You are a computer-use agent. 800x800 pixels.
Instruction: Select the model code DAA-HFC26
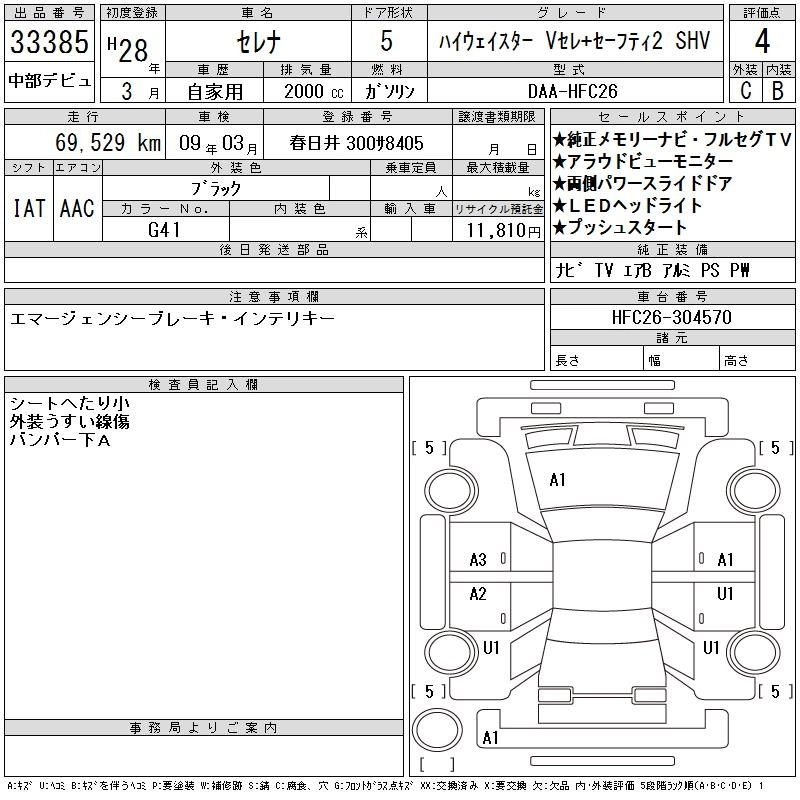pos(572,91)
